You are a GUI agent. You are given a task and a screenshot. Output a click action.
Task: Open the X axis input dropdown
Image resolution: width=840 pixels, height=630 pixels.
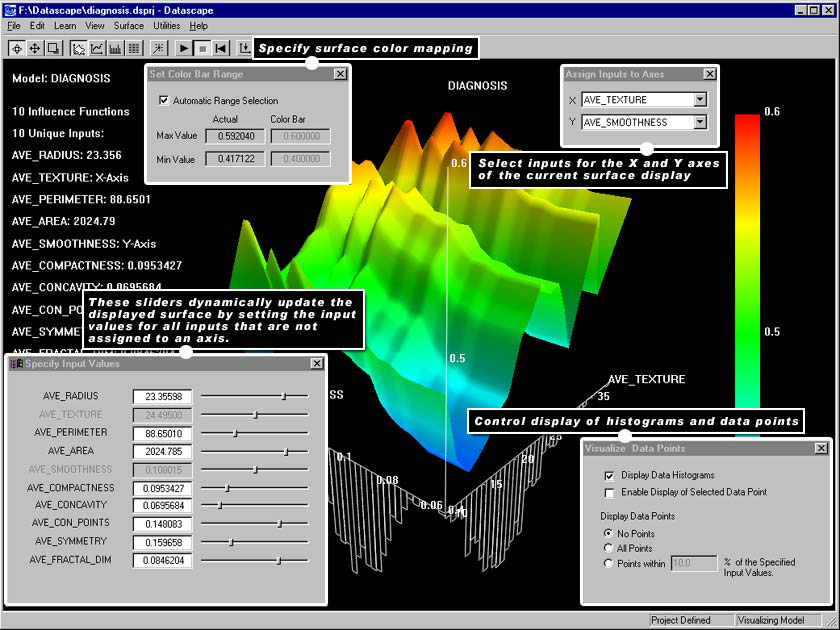[700, 100]
